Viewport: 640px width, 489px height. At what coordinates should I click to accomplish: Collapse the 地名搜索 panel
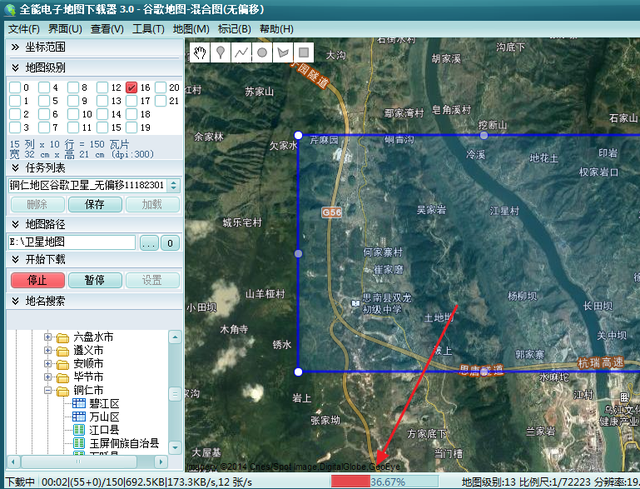[15, 301]
